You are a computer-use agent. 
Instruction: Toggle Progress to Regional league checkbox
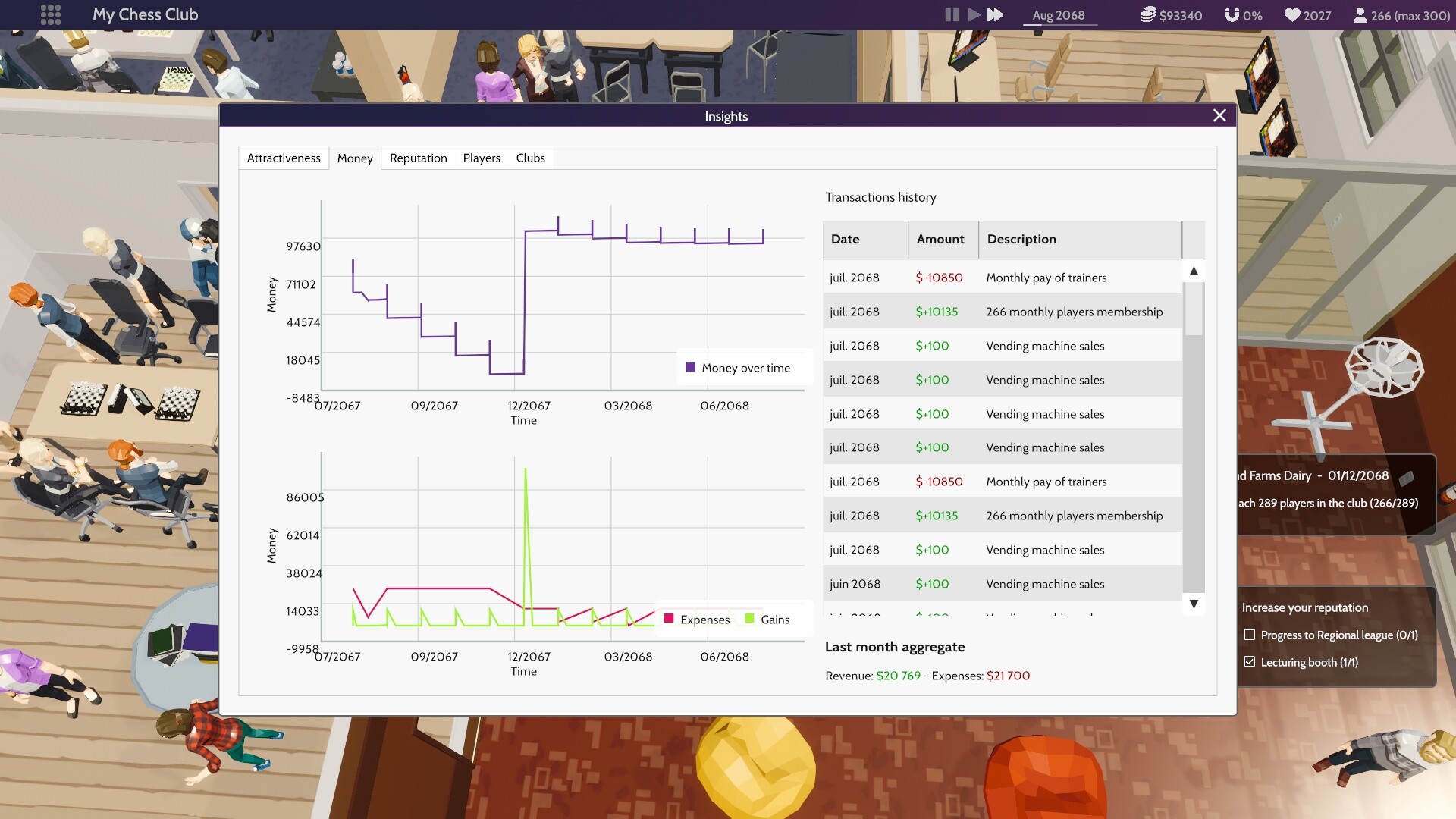point(1250,635)
